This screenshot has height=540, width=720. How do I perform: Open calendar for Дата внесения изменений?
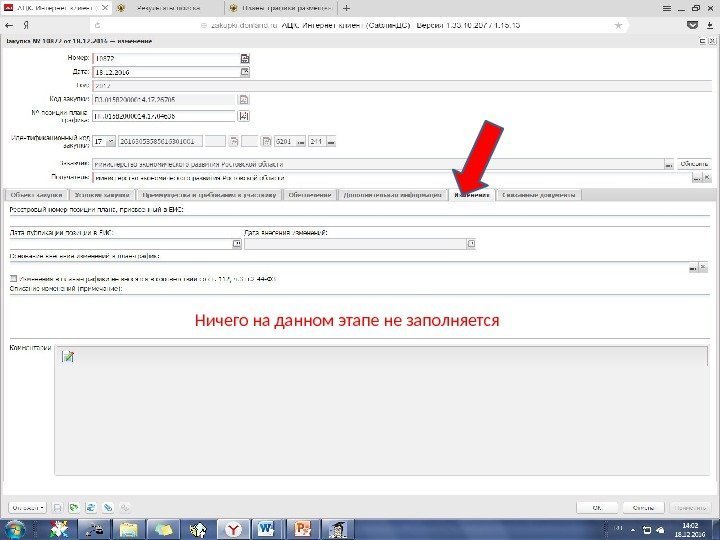[471, 244]
